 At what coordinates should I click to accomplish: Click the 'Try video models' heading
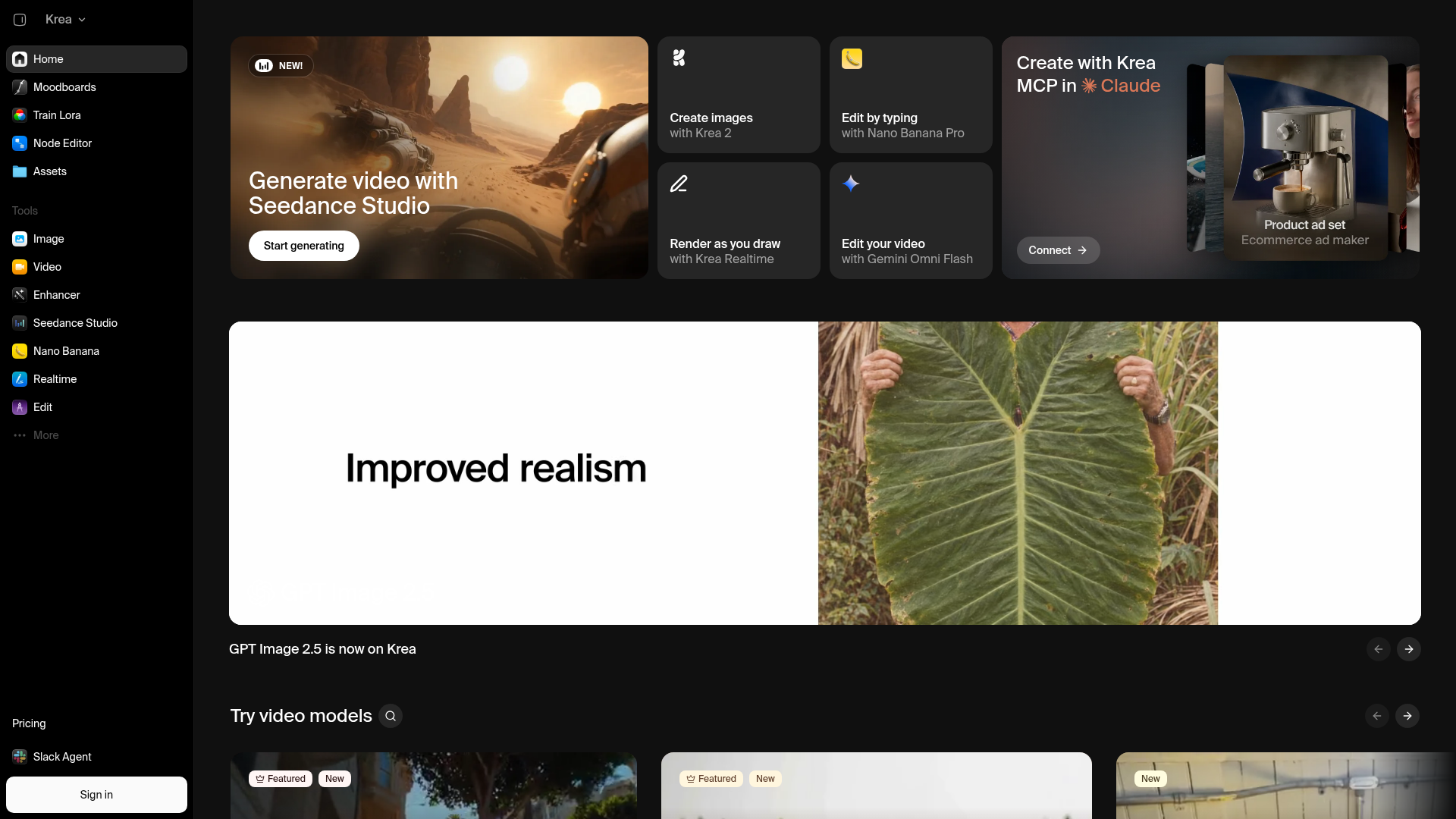pos(301,716)
